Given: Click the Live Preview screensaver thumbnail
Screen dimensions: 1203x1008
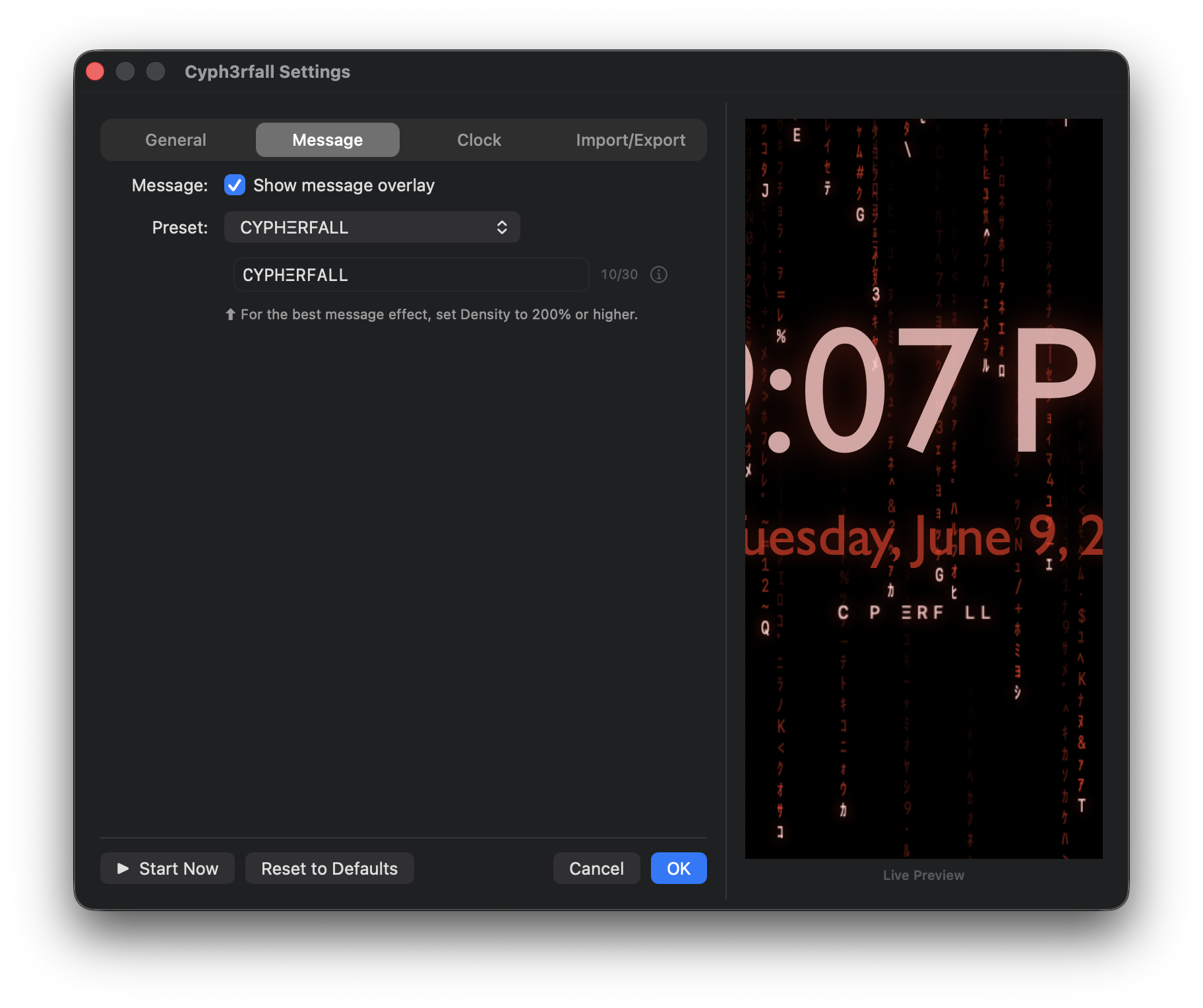Looking at the screenshot, I should [x=923, y=488].
